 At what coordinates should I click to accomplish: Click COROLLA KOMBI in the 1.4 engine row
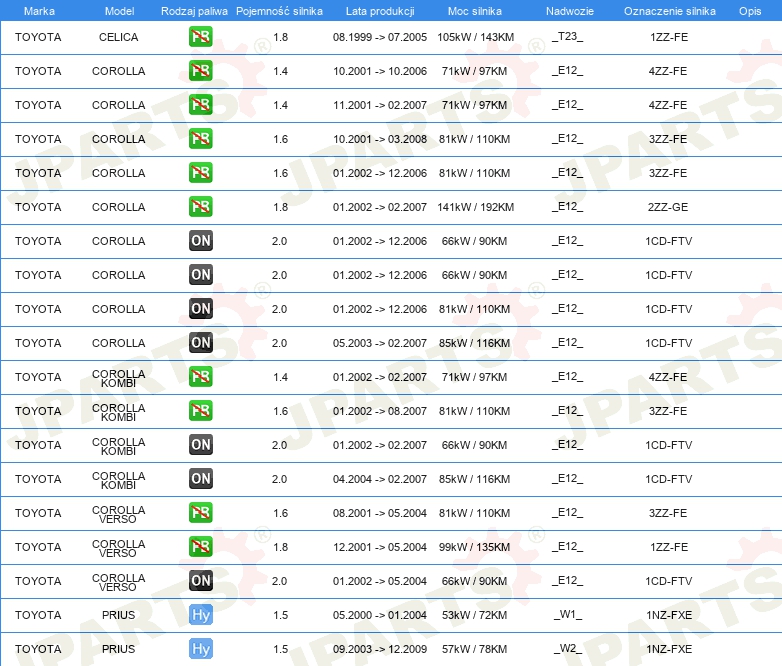[x=118, y=378]
